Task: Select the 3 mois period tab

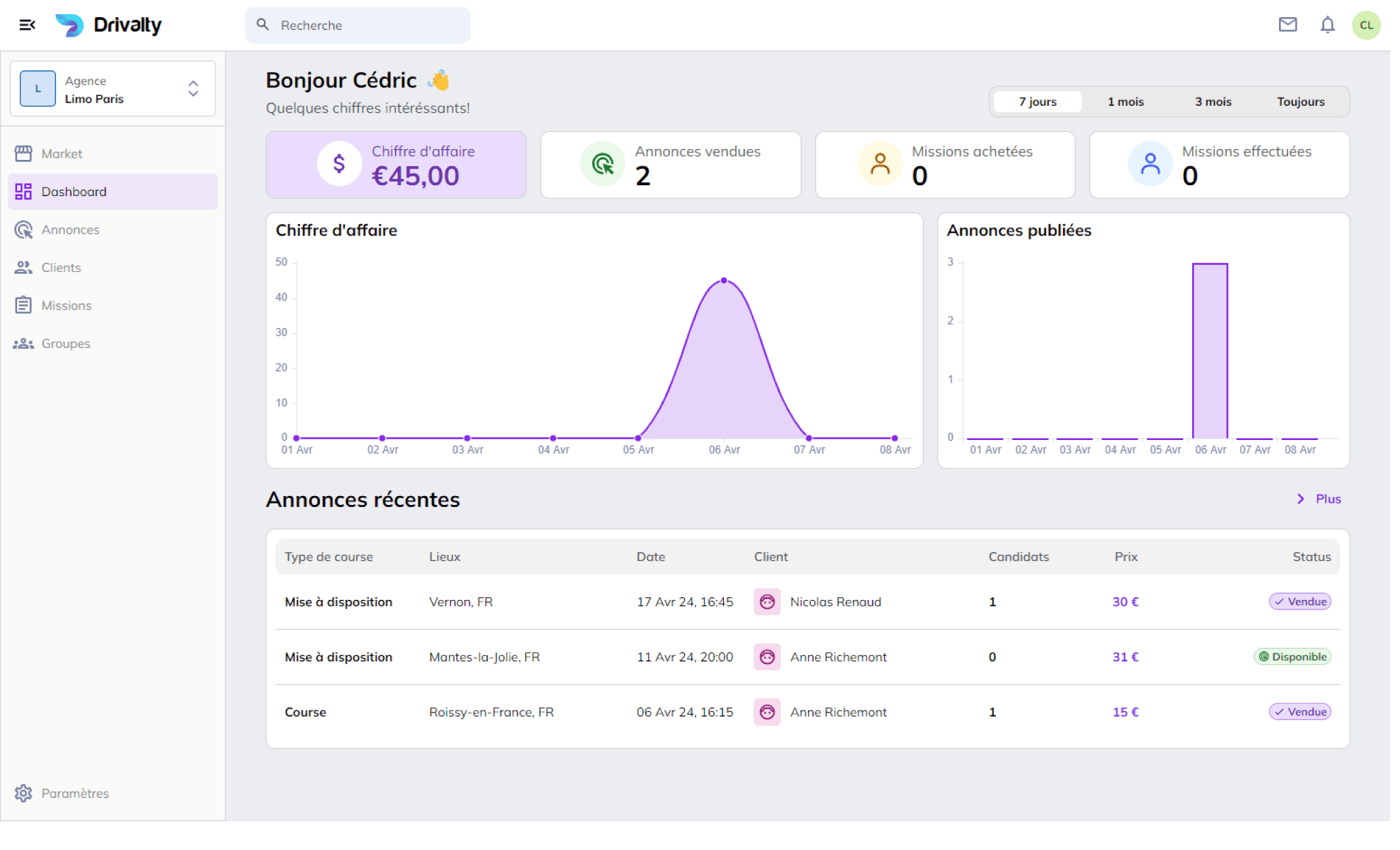Action: tap(1213, 101)
